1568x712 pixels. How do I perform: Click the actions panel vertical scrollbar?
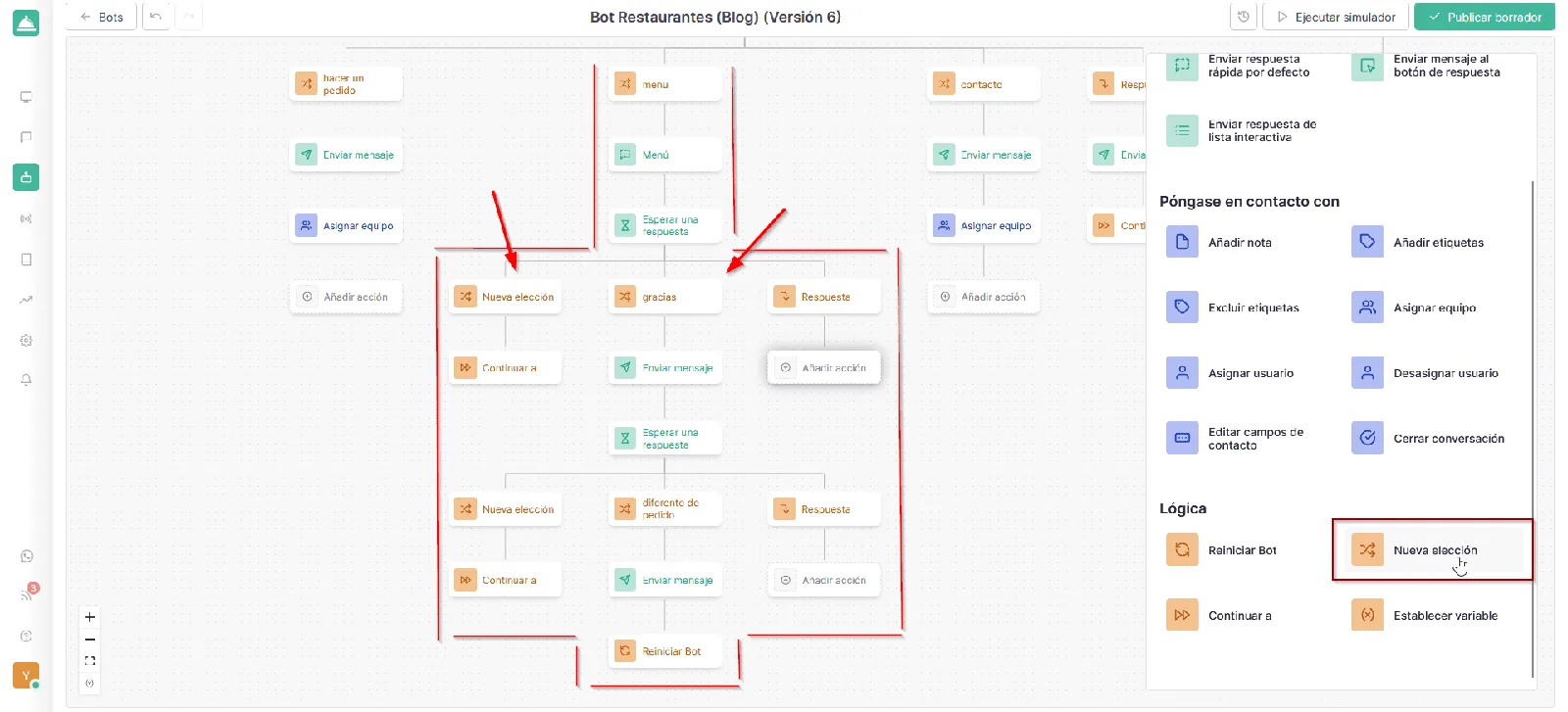[1533, 429]
